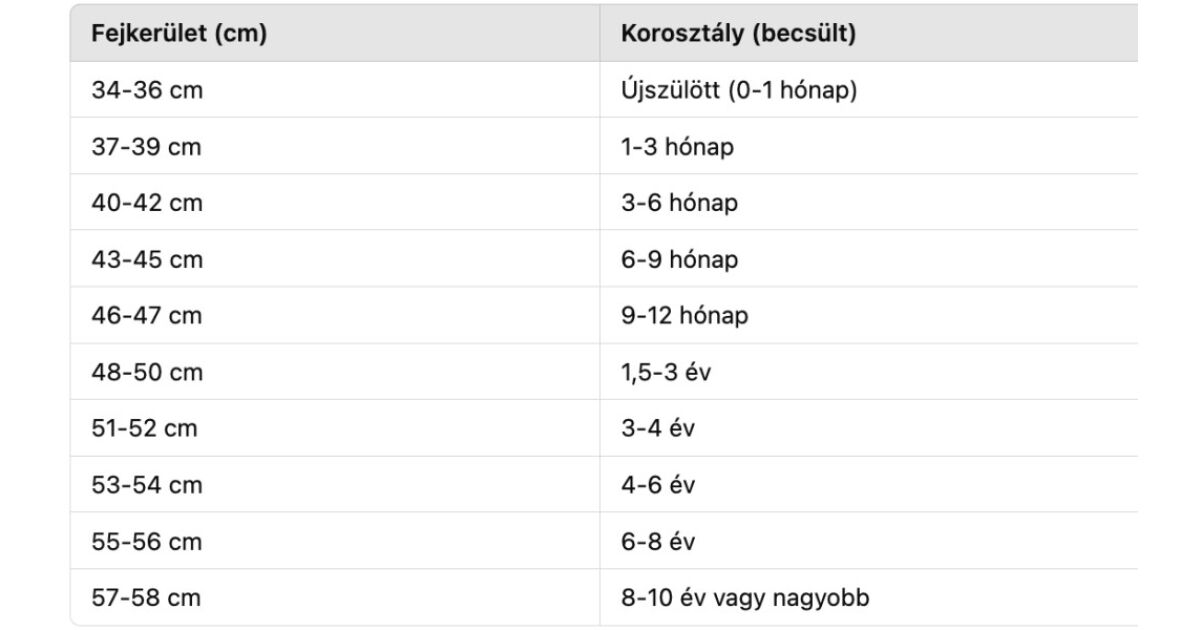
Task: Click the "8-10 év vagy nagyobb" cell
Action: (x=745, y=599)
